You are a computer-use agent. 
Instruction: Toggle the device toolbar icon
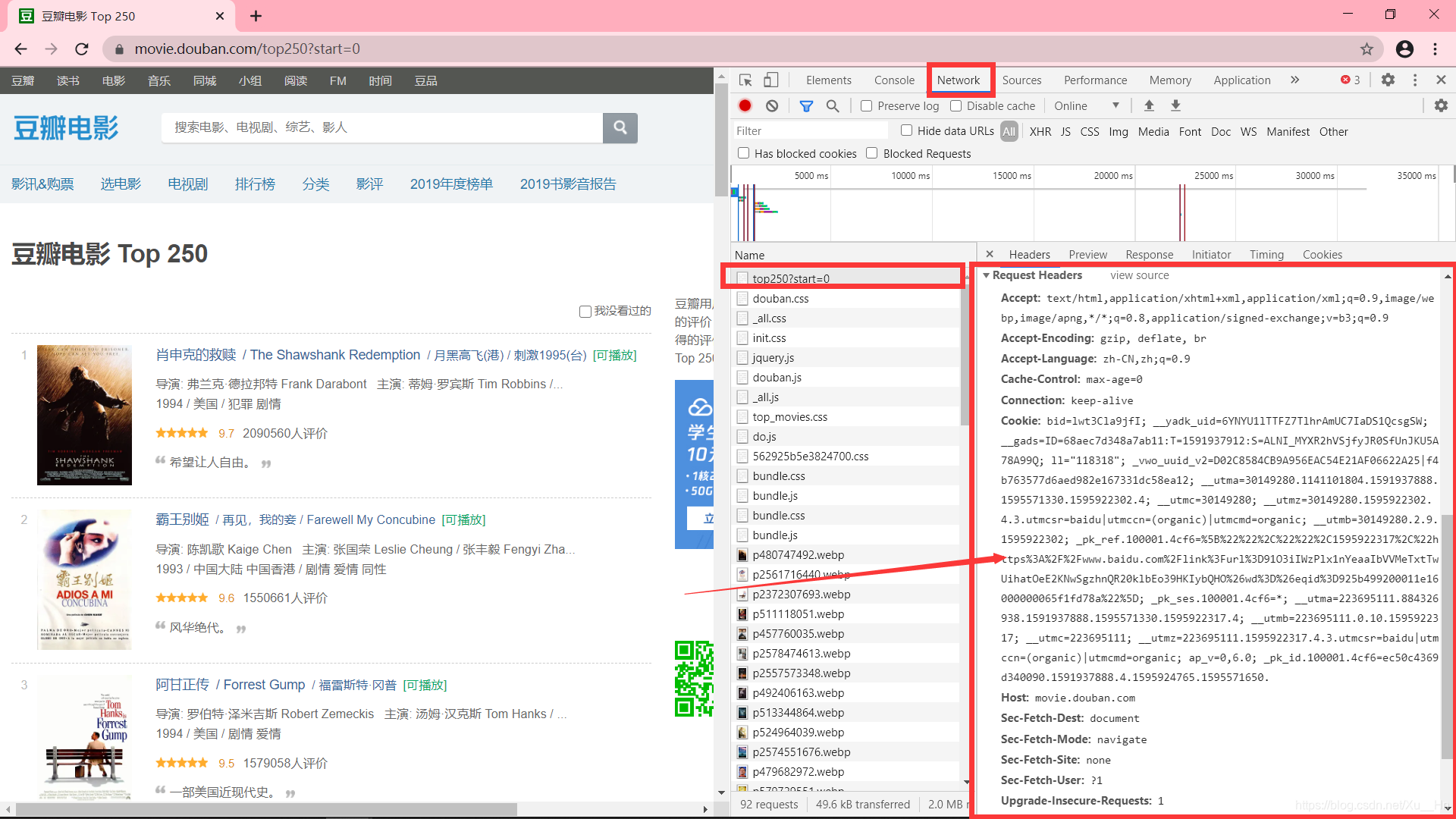coord(770,80)
